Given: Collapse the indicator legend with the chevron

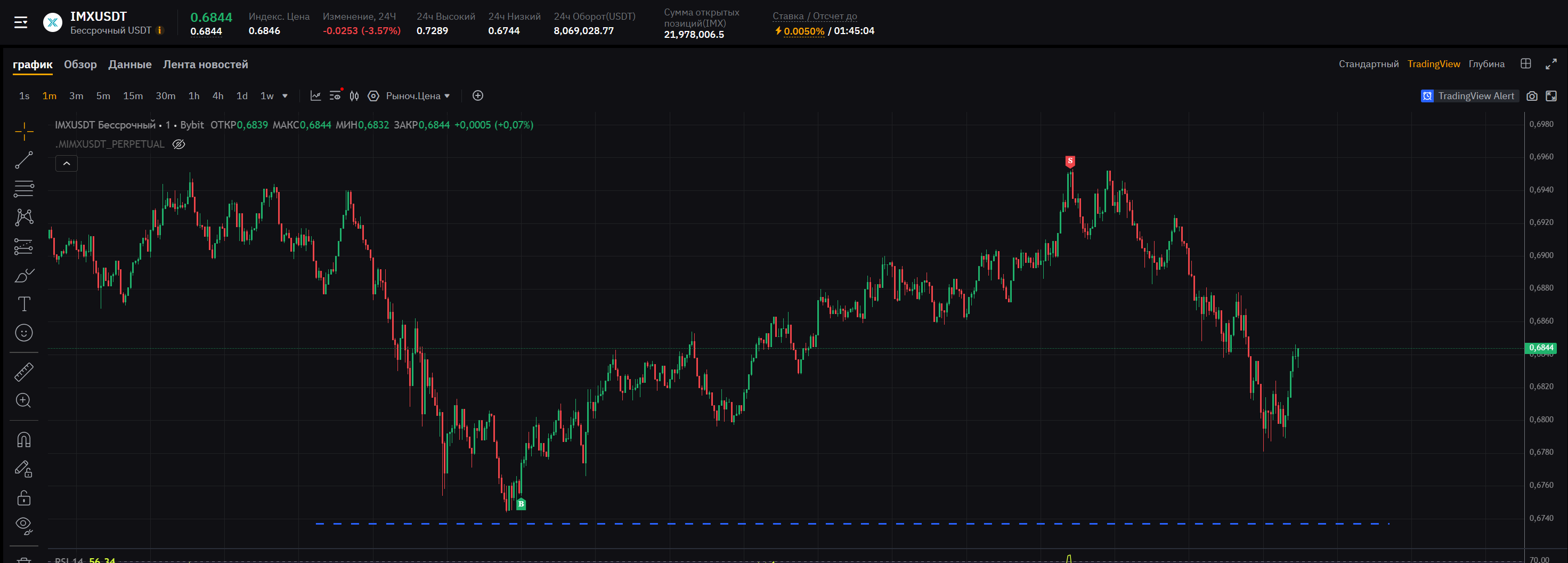Looking at the screenshot, I should [67, 163].
